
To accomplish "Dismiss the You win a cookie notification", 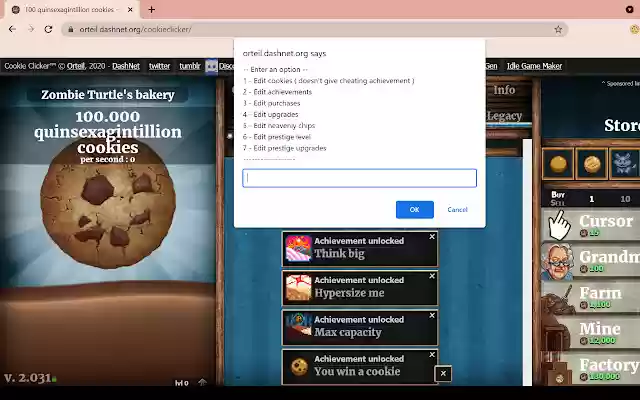I will (x=432, y=355).
